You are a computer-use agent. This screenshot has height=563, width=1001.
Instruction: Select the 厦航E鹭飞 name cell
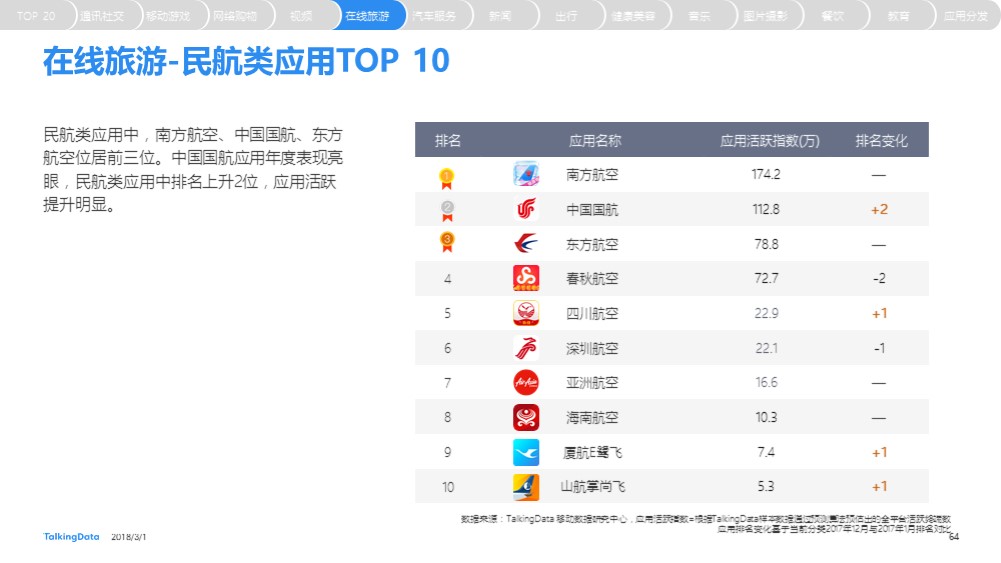point(592,453)
